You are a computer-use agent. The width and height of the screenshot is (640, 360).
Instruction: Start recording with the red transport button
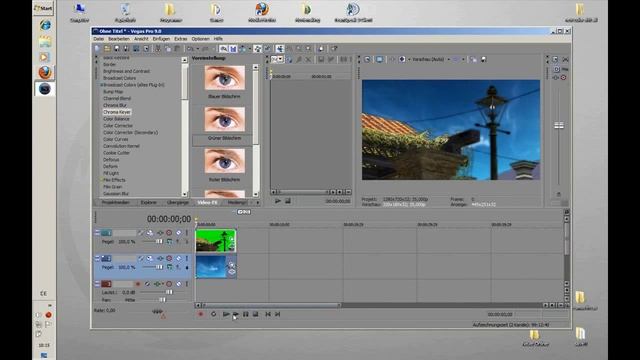200,314
